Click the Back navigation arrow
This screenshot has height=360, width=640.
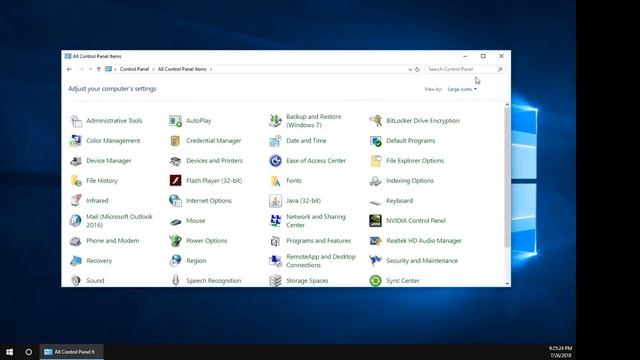[x=69, y=69]
